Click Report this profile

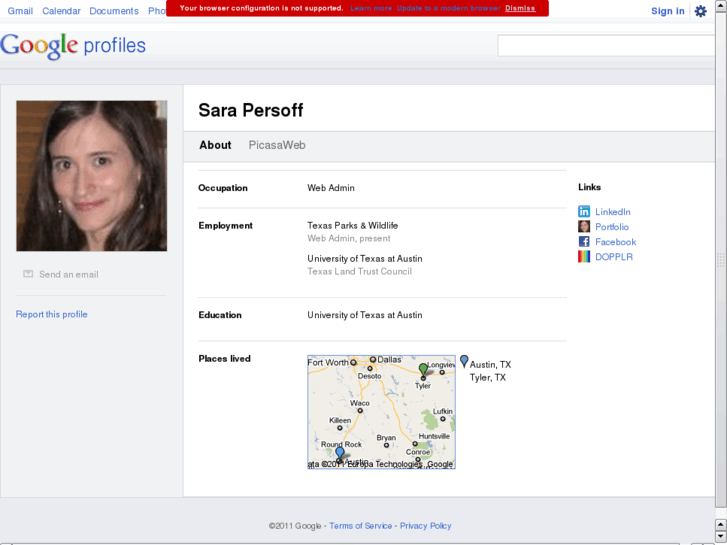pos(51,314)
